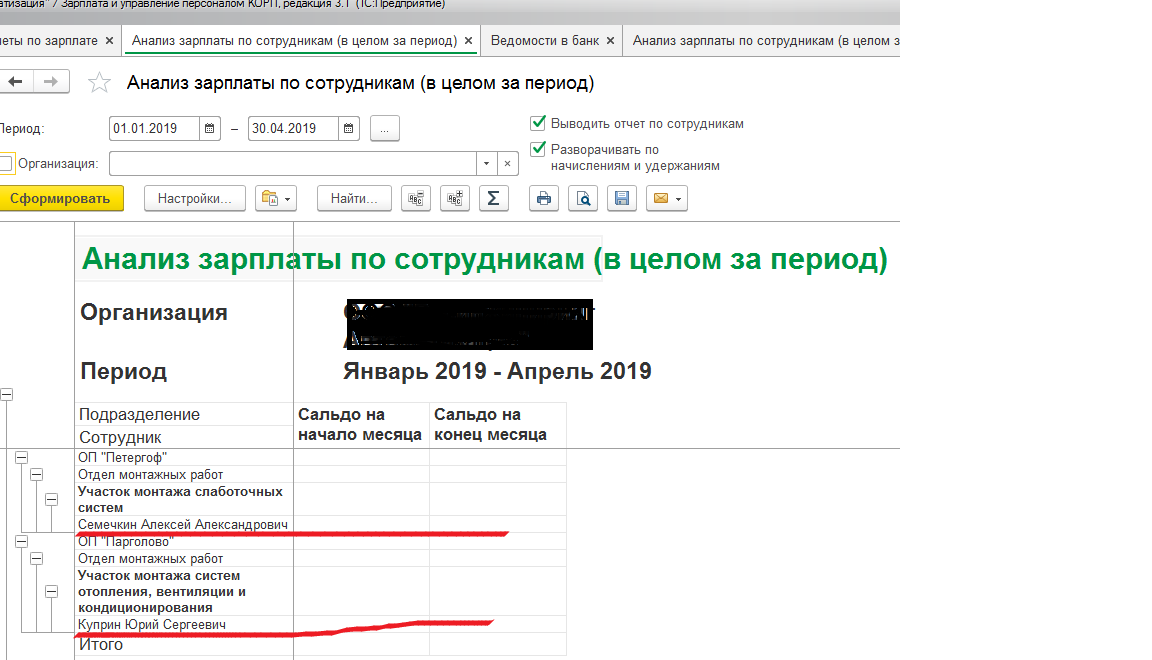This screenshot has width=1152, height=660.
Task: Close the Ведомости в банк tab
Action: coord(610,41)
